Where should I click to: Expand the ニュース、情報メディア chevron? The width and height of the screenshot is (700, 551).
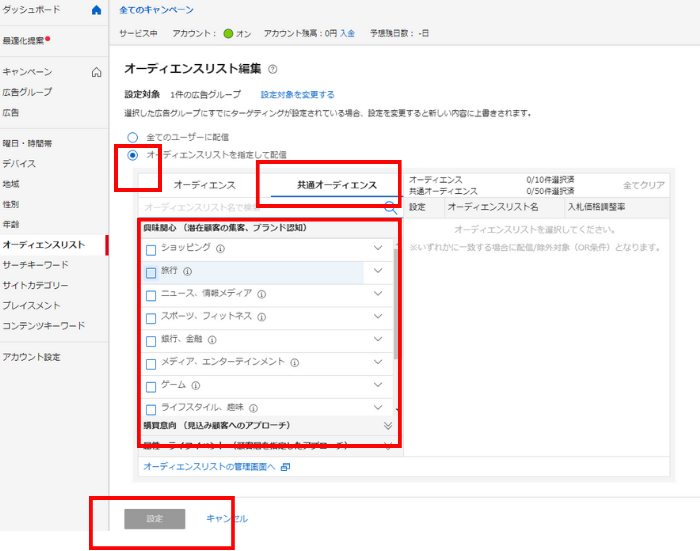coord(378,293)
